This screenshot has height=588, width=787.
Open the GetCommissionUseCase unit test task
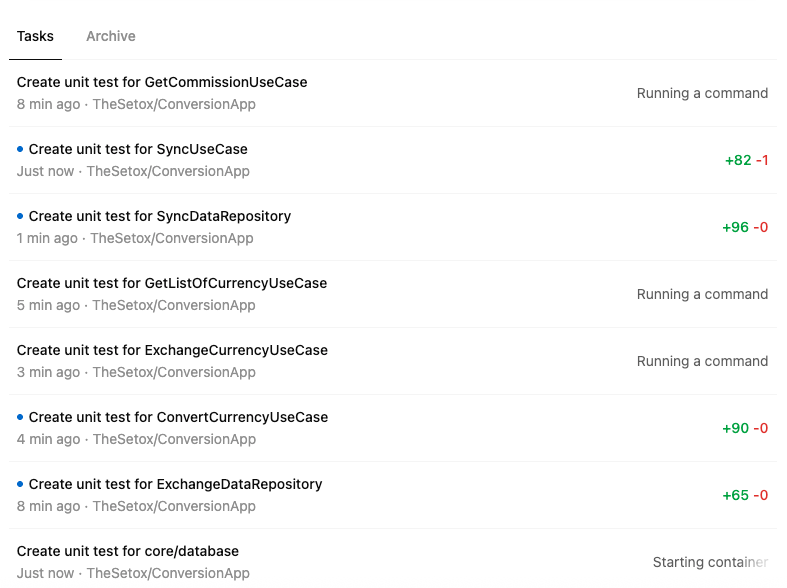click(x=162, y=82)
